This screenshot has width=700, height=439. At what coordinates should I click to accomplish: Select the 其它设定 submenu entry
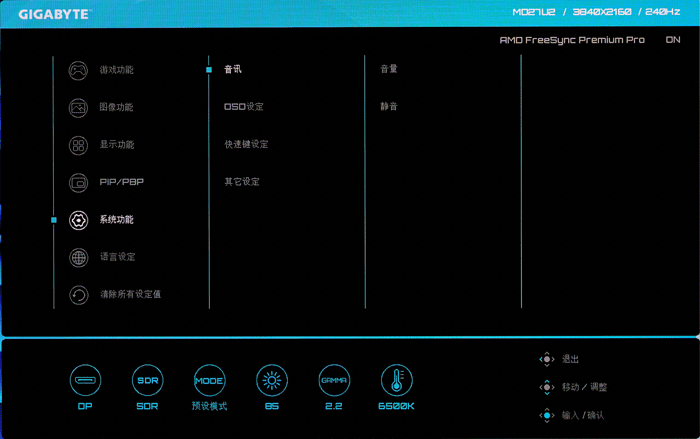pyautogui.click(x=242, y=182)
